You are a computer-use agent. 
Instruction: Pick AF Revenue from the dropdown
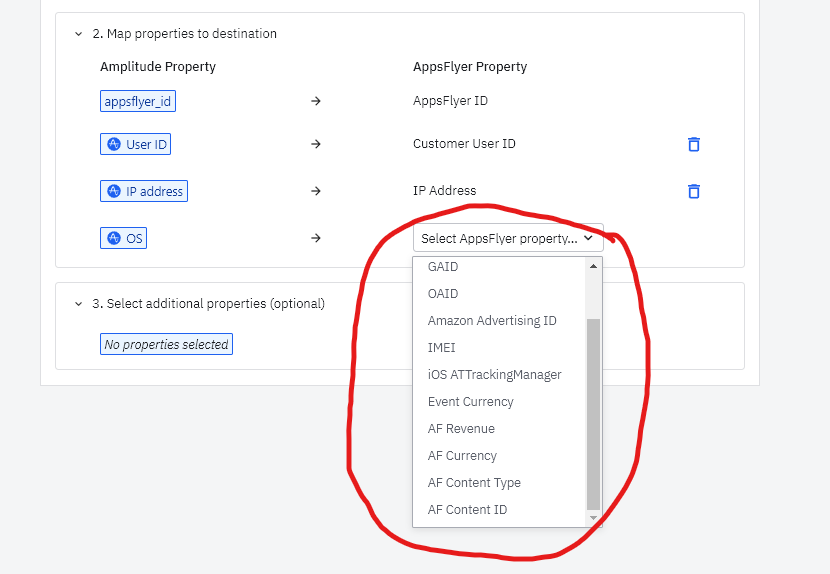point(461,429)
